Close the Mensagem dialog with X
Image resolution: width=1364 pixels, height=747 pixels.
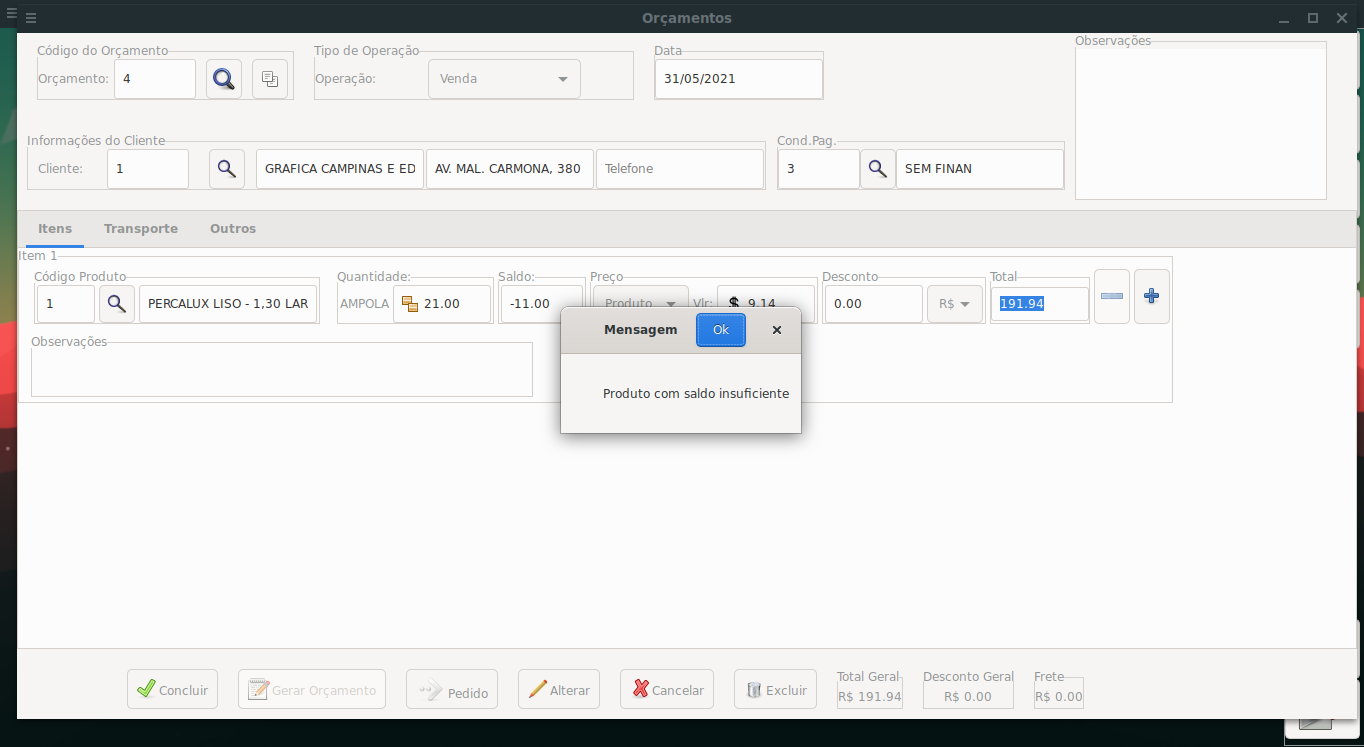[777, 330]
